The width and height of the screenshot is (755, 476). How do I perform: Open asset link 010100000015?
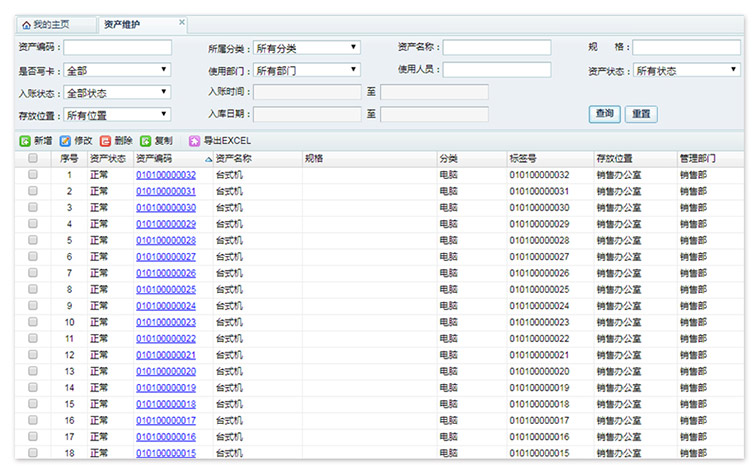pos(166,453)
